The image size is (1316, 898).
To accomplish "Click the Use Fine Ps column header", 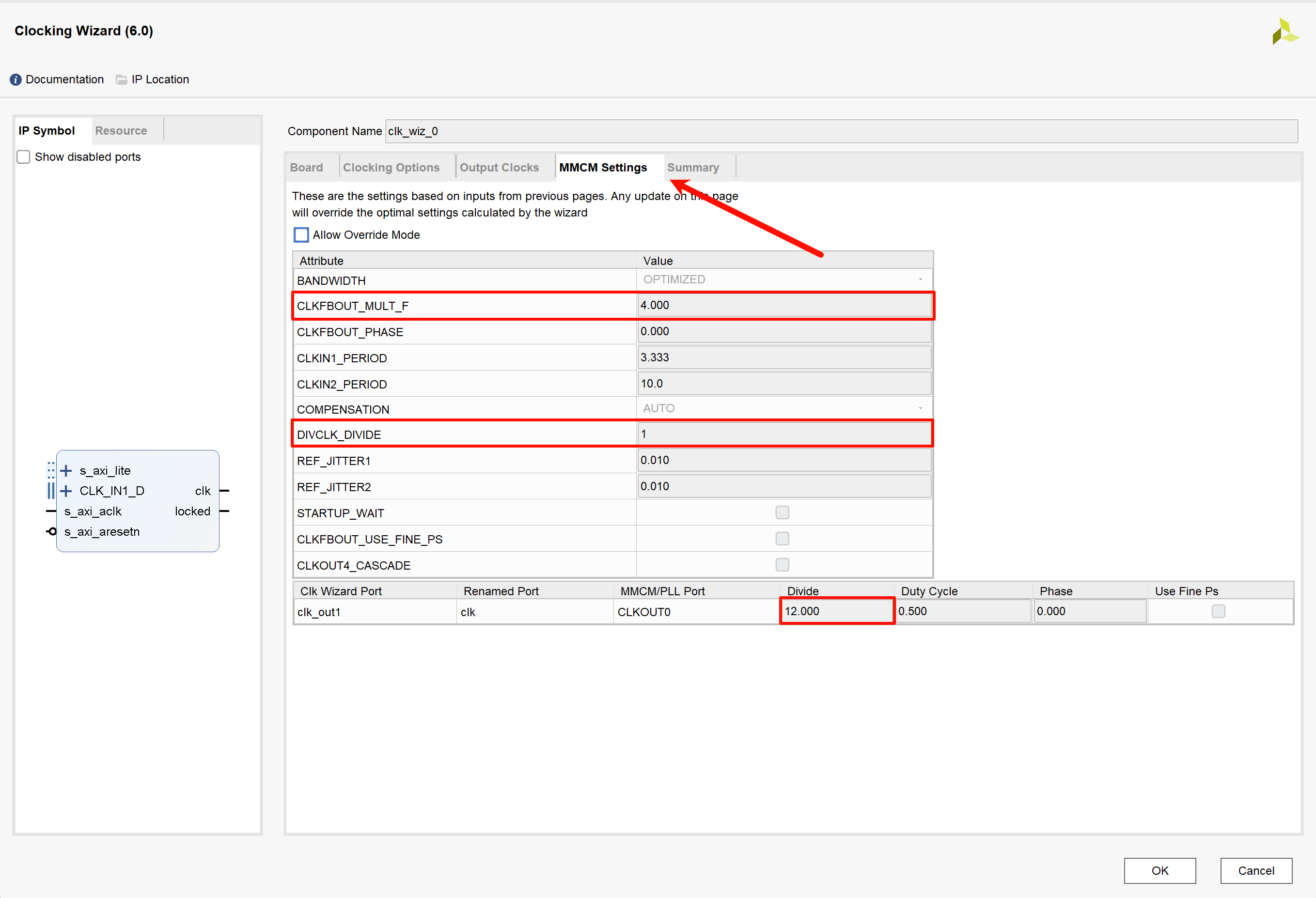I will (1220, 591).
